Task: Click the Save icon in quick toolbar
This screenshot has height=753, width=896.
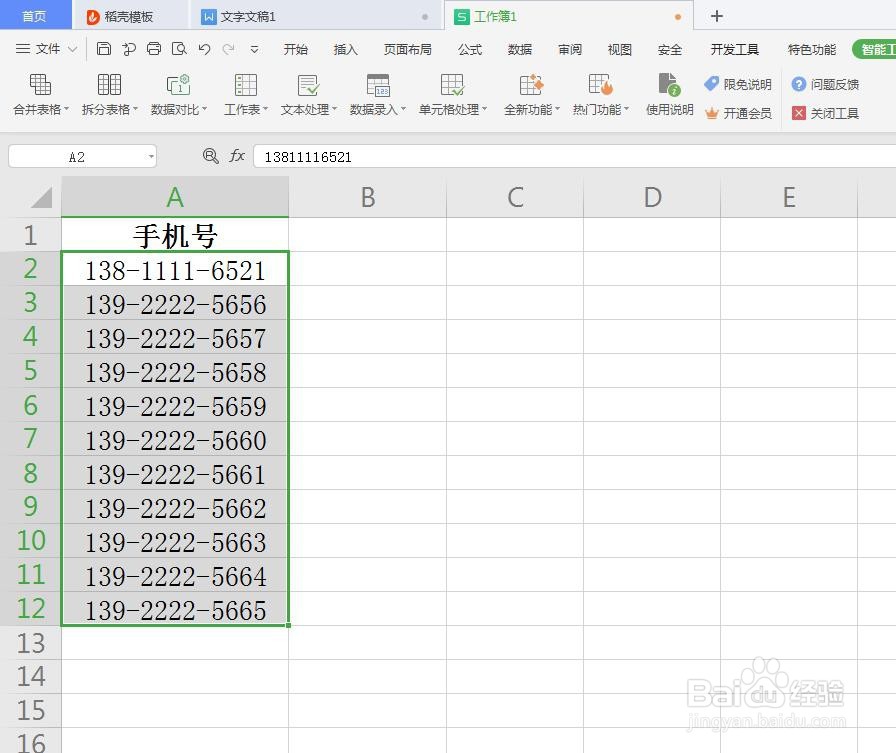Action: click(x=103, y=49)
